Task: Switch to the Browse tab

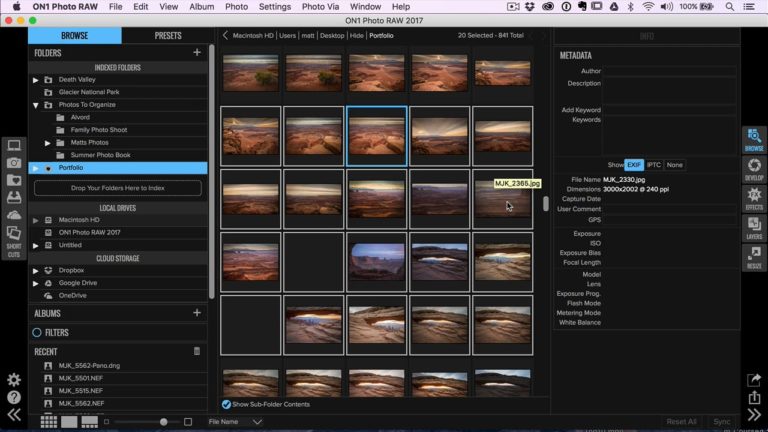Action: [x=74, y=35]
